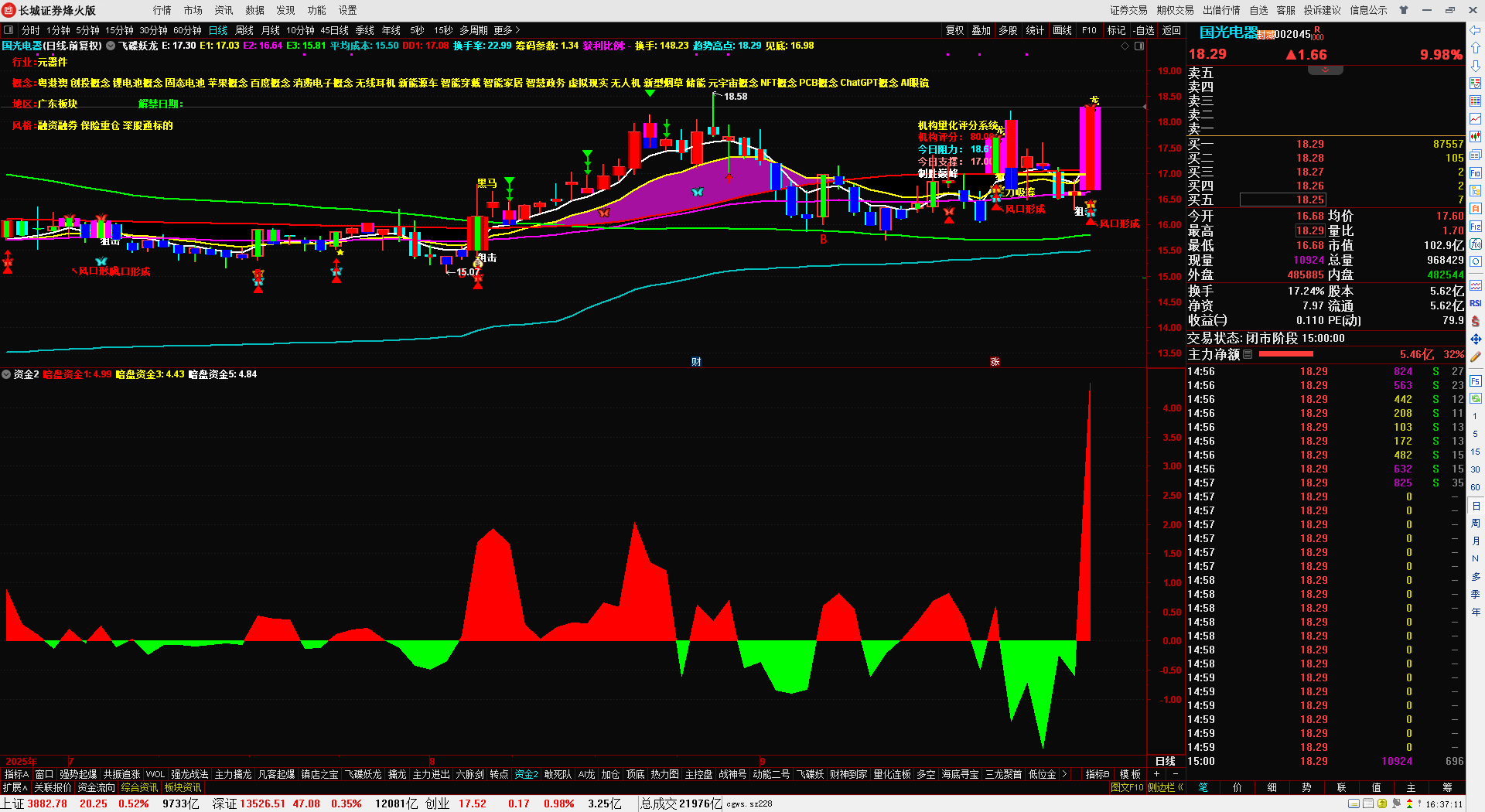Click the + zoom in chart button
Screen dimensions: 1485x812
pos(1157,774)
